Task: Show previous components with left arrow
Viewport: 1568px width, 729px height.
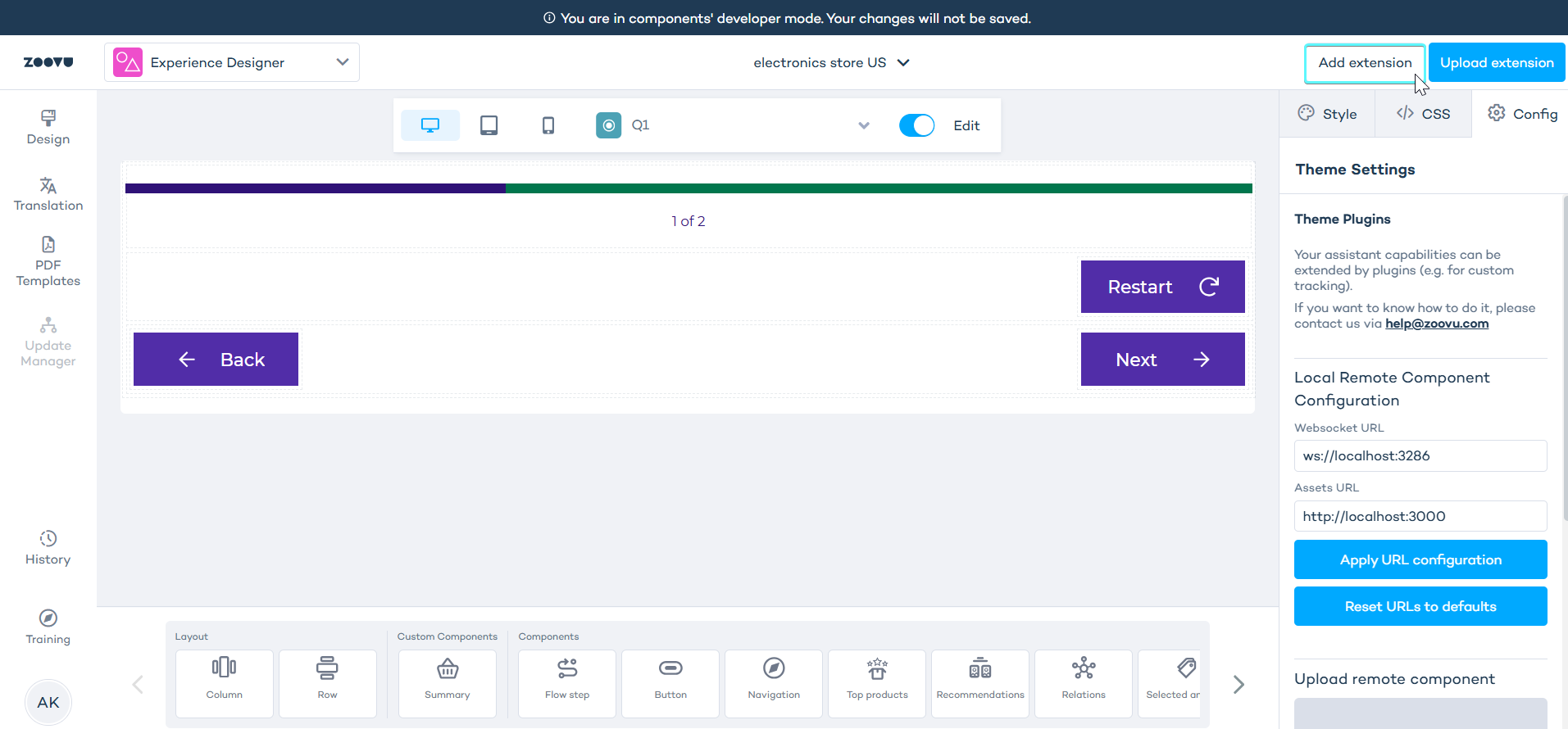Action: coord(138,685)
